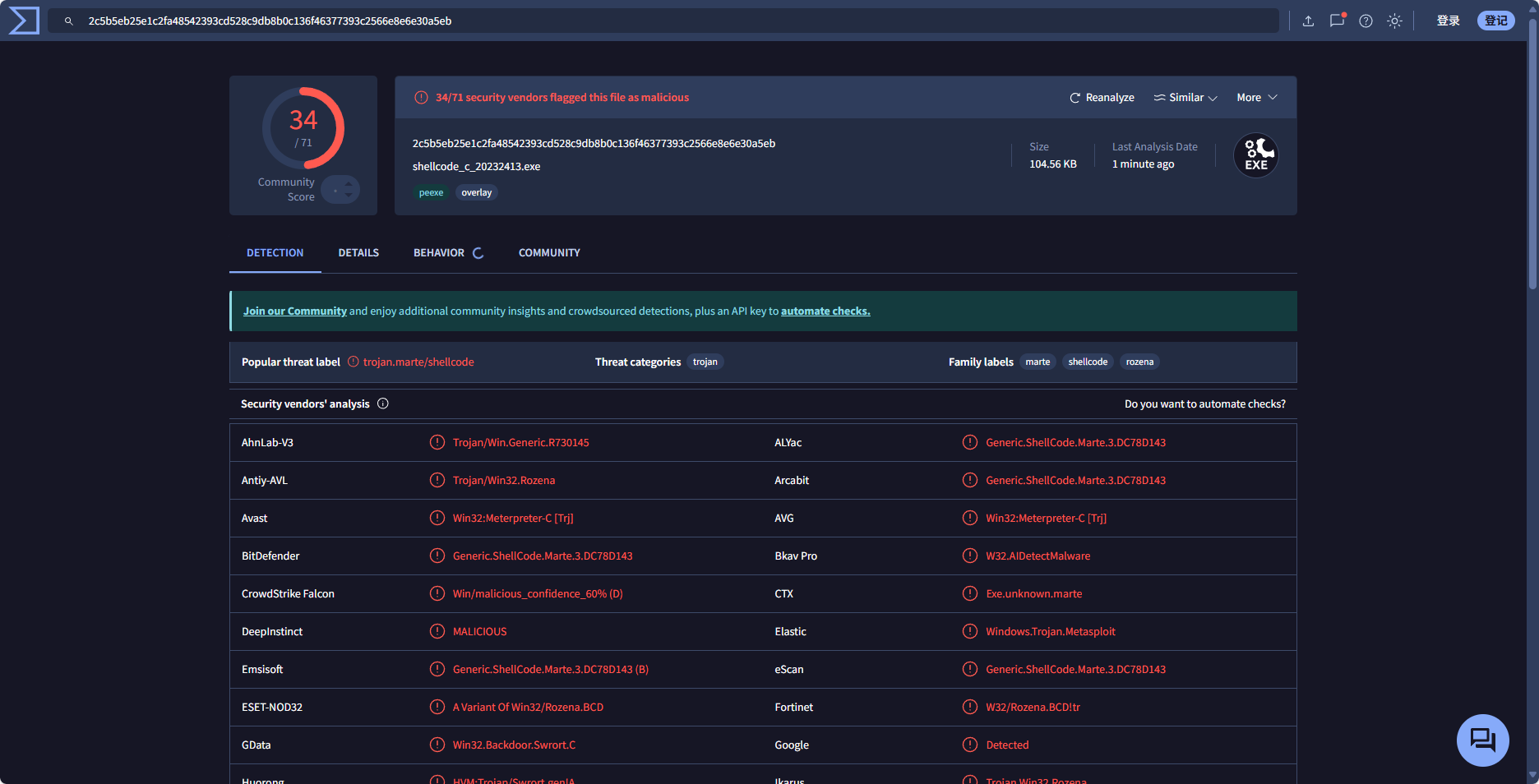Click the alert icon in the malicious banner
The width and height of the screenshot is (1539, 784).
(x=421, y=97)
